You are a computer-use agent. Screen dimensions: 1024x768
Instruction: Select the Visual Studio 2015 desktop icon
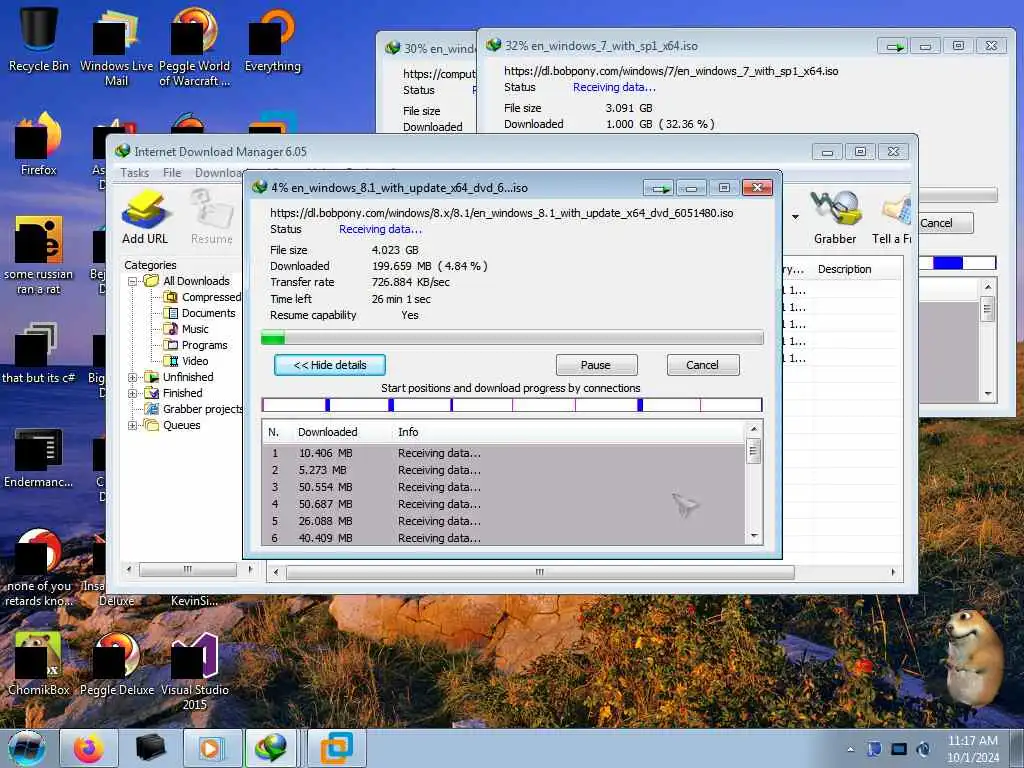[195, 671]
